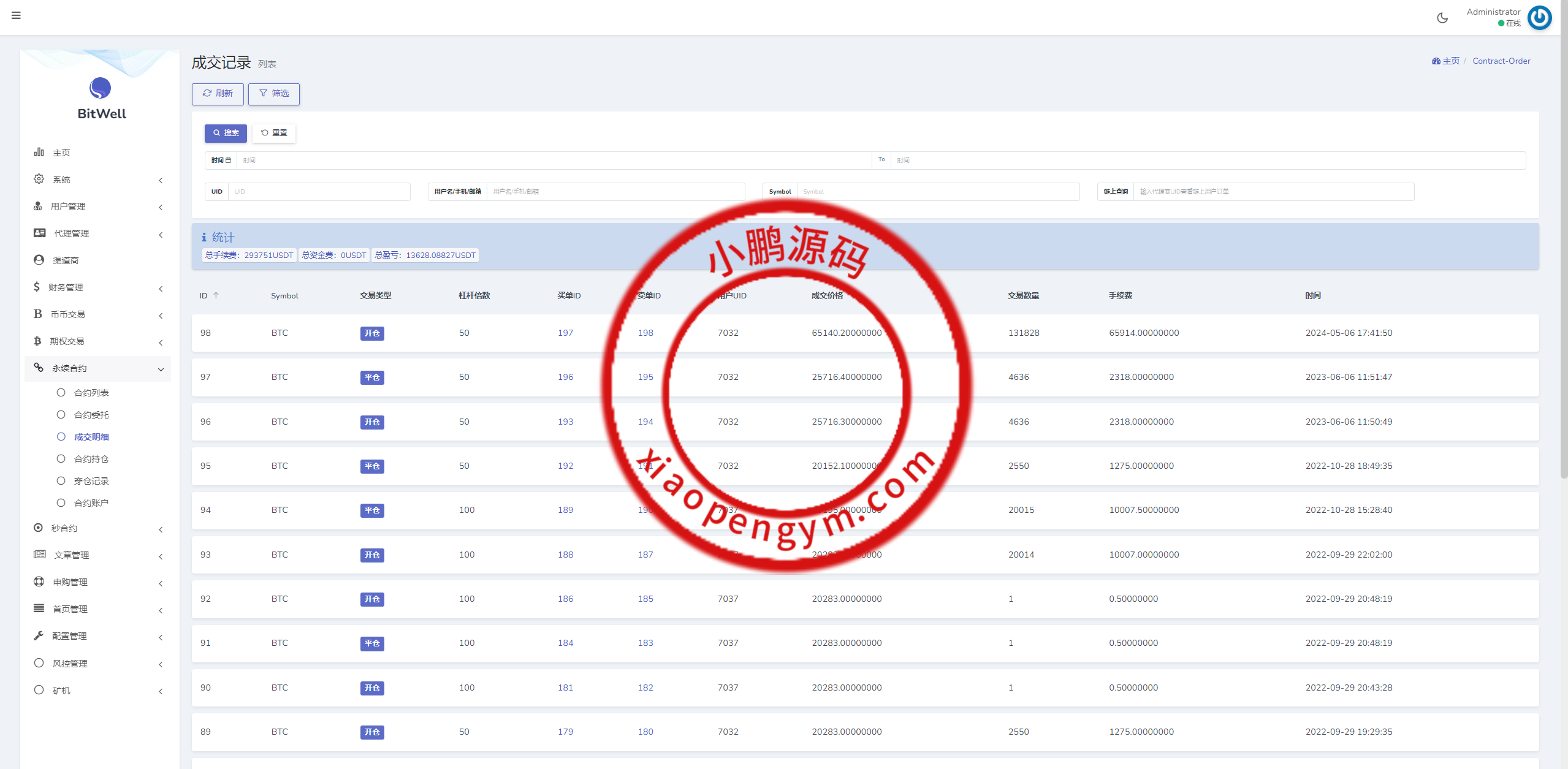Click breadcrumb 主页 dashboard icon
The image size is (1568, 769).
(x=1436, y=61)
